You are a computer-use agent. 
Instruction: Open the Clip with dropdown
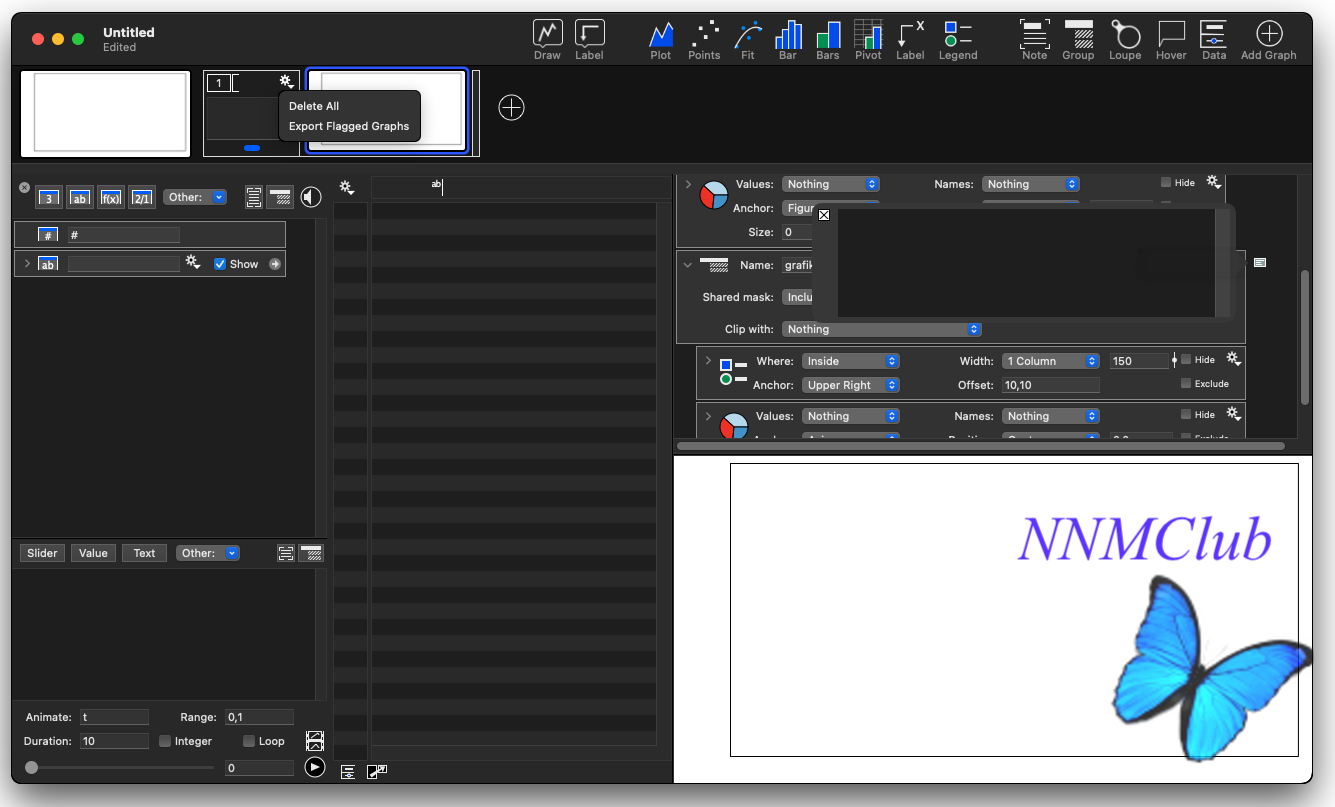881,329
